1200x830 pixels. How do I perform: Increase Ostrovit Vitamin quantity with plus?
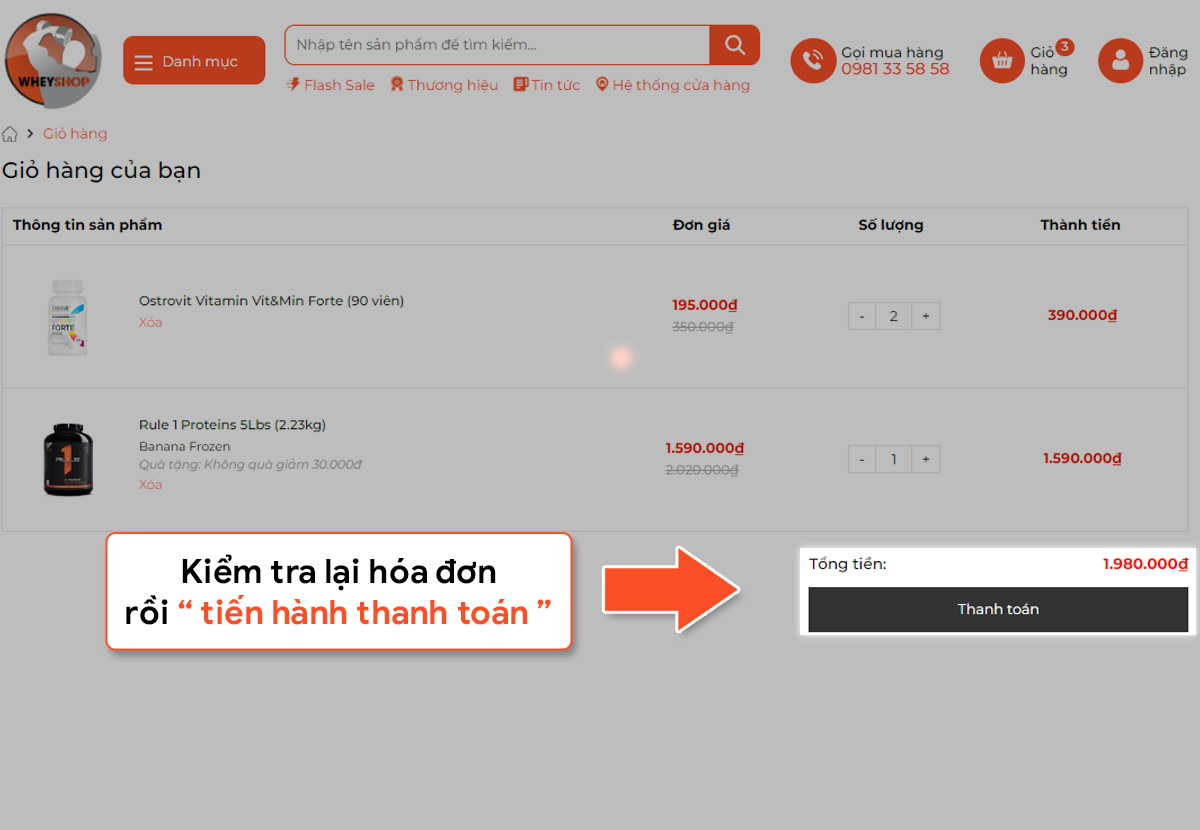coord(926,316)
